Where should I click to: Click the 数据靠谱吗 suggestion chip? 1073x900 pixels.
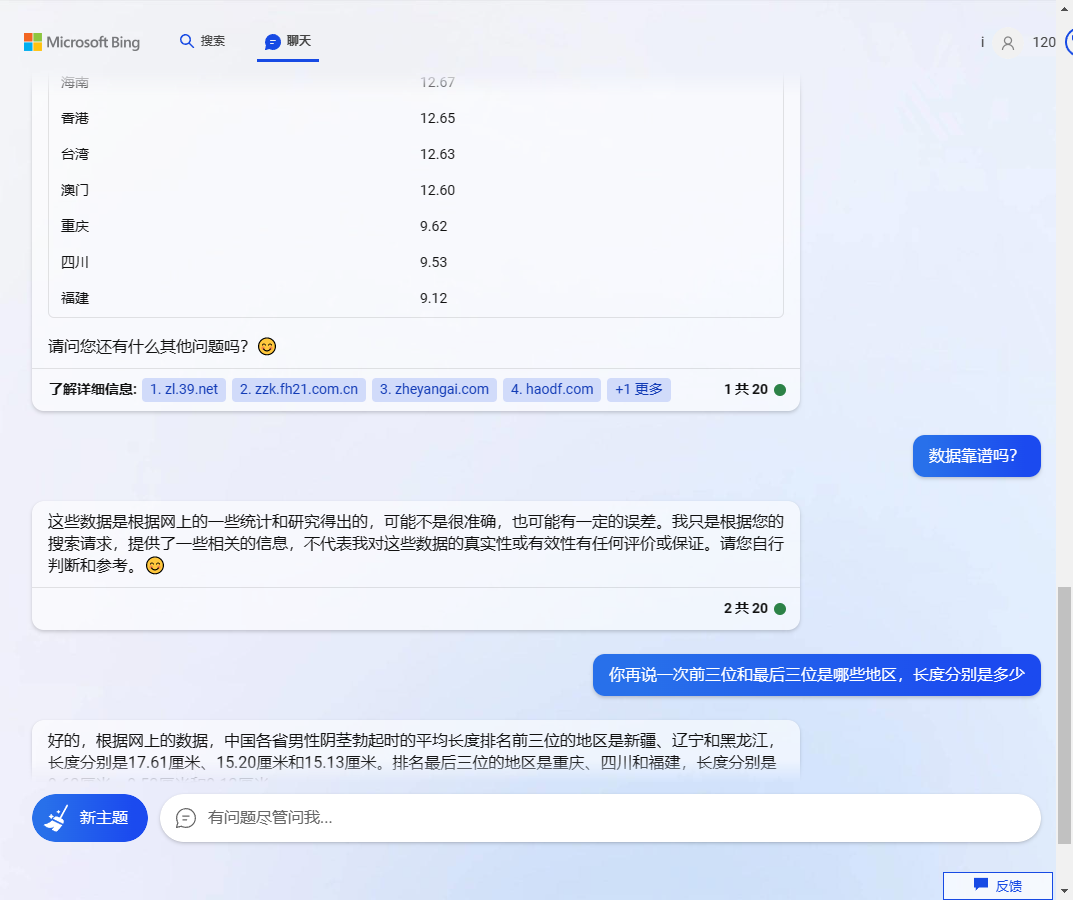(976, 455)
